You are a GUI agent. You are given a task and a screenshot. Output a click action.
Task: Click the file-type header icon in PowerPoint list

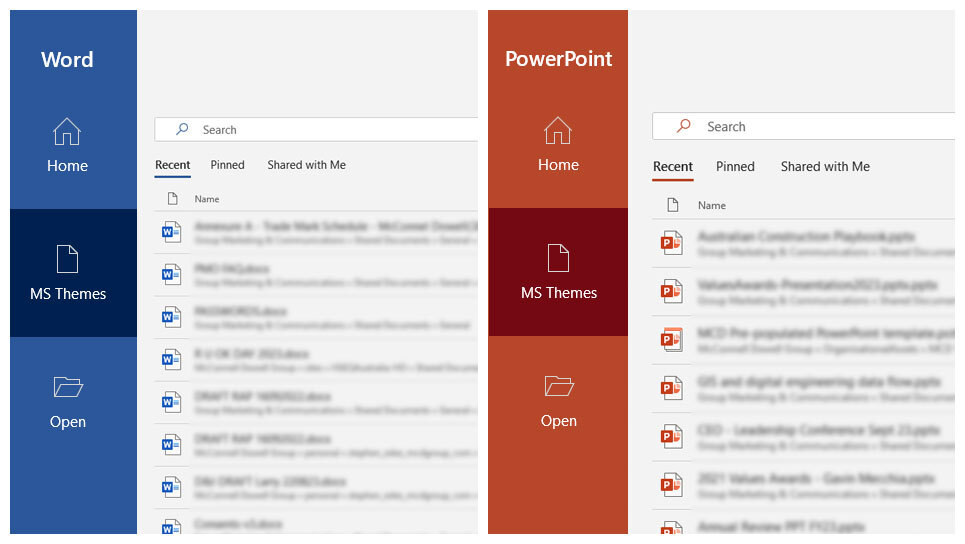coord(673,205)
